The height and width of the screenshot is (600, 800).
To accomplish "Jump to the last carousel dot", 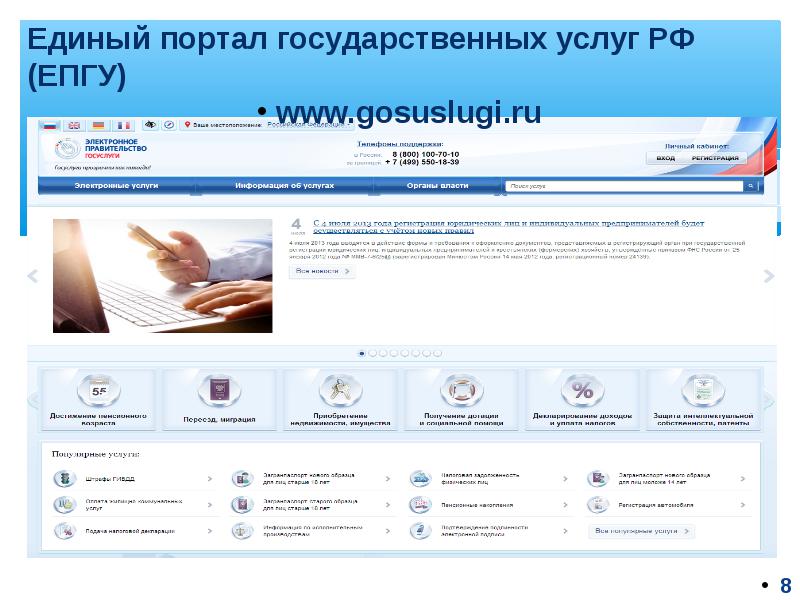I will 438,353.
